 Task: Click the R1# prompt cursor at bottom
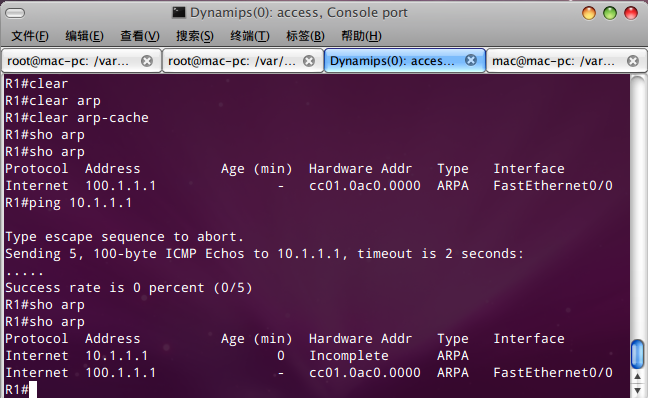(x=33, y=389)
